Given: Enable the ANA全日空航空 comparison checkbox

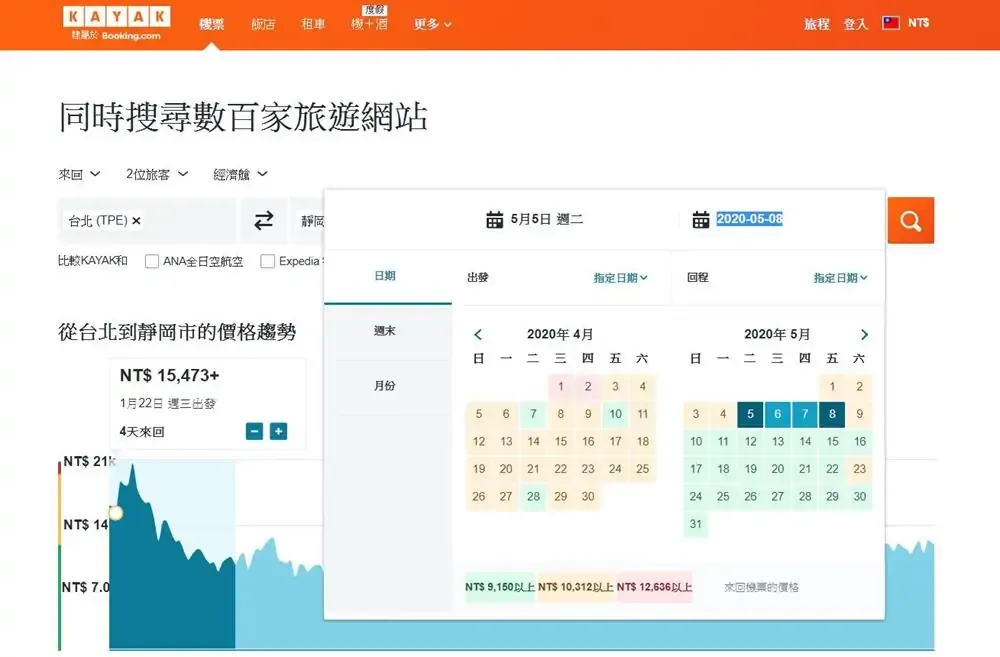Looking at the screenshot, I should 152,262.
